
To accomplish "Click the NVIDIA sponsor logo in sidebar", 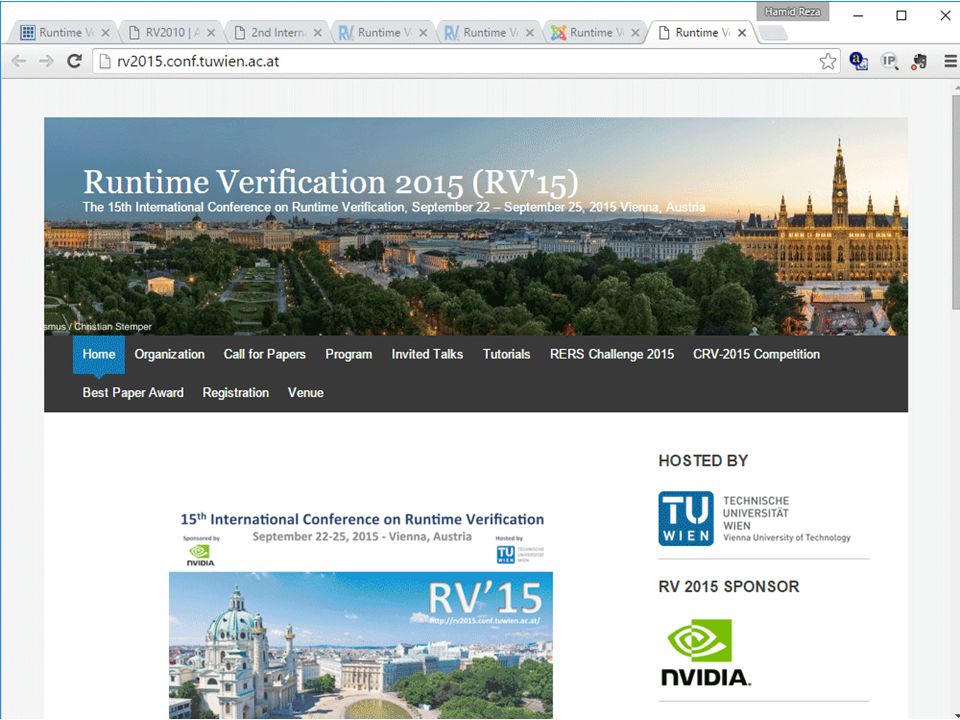I will 705,653.
